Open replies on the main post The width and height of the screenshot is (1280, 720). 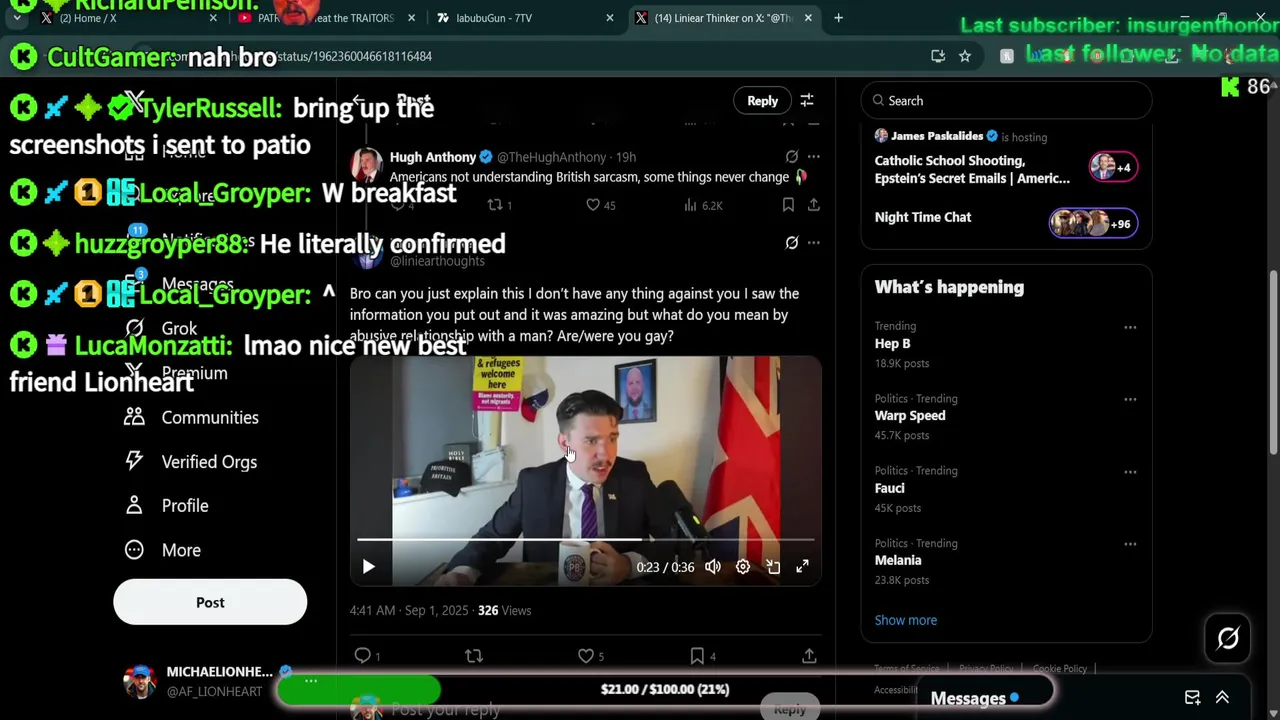coord(362,656)
